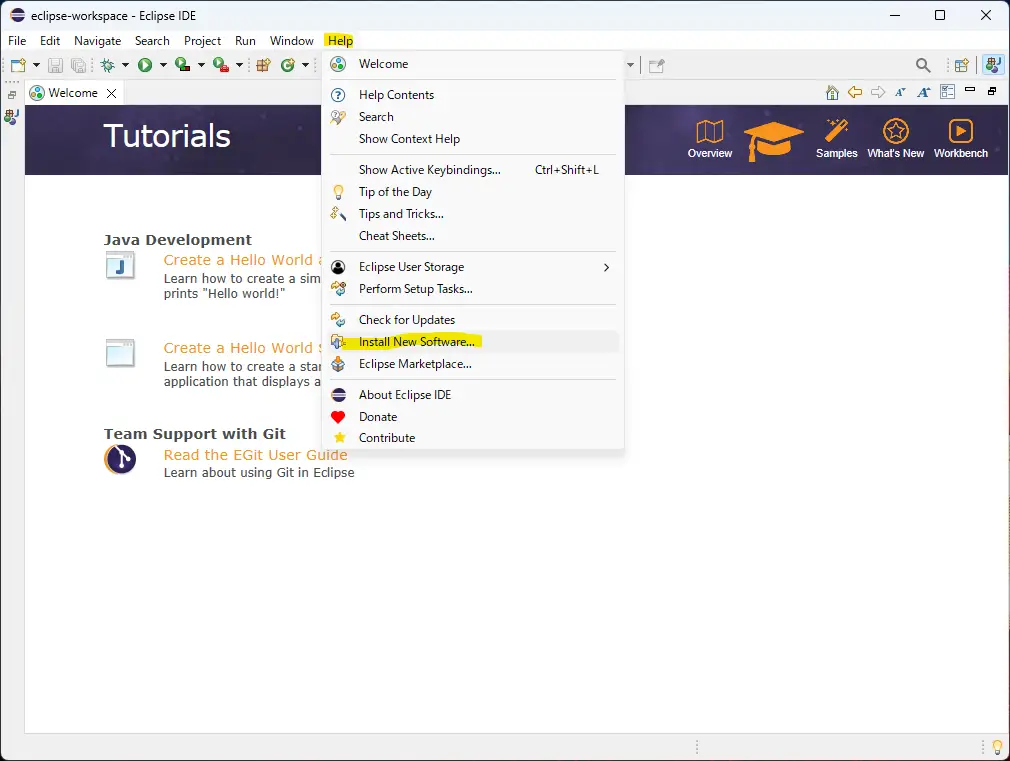Select About Eclipse IDE
Viewport: 1010px width, 761px height.
click(473, 395)
